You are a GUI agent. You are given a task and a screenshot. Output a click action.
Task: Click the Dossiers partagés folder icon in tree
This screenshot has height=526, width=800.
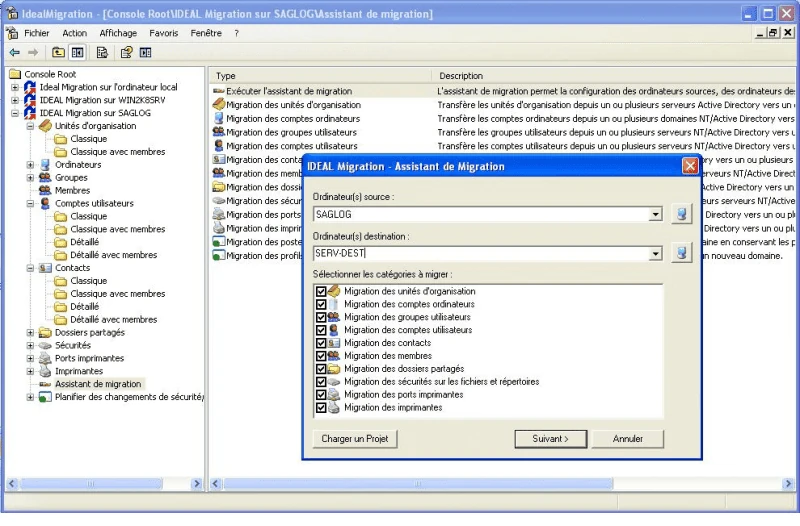(45, 332)
